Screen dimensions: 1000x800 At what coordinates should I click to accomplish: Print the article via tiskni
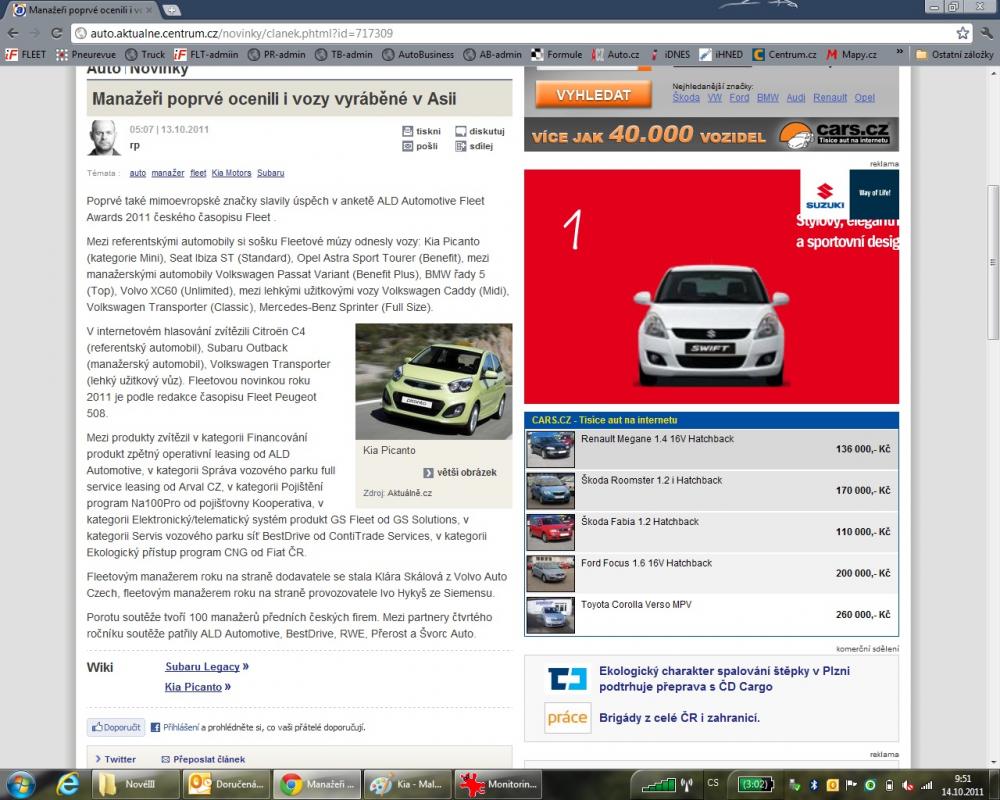pos(422,131)
